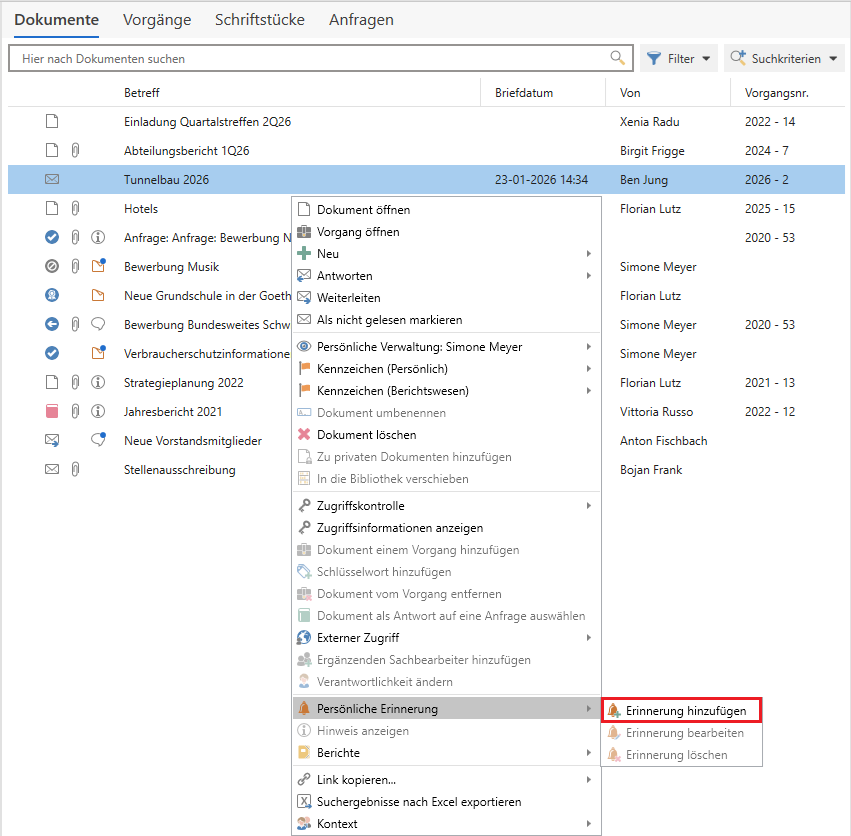
Task: Click the checkmark icon on Verbraucherschutzinformationen row
Action: point(52,353)
